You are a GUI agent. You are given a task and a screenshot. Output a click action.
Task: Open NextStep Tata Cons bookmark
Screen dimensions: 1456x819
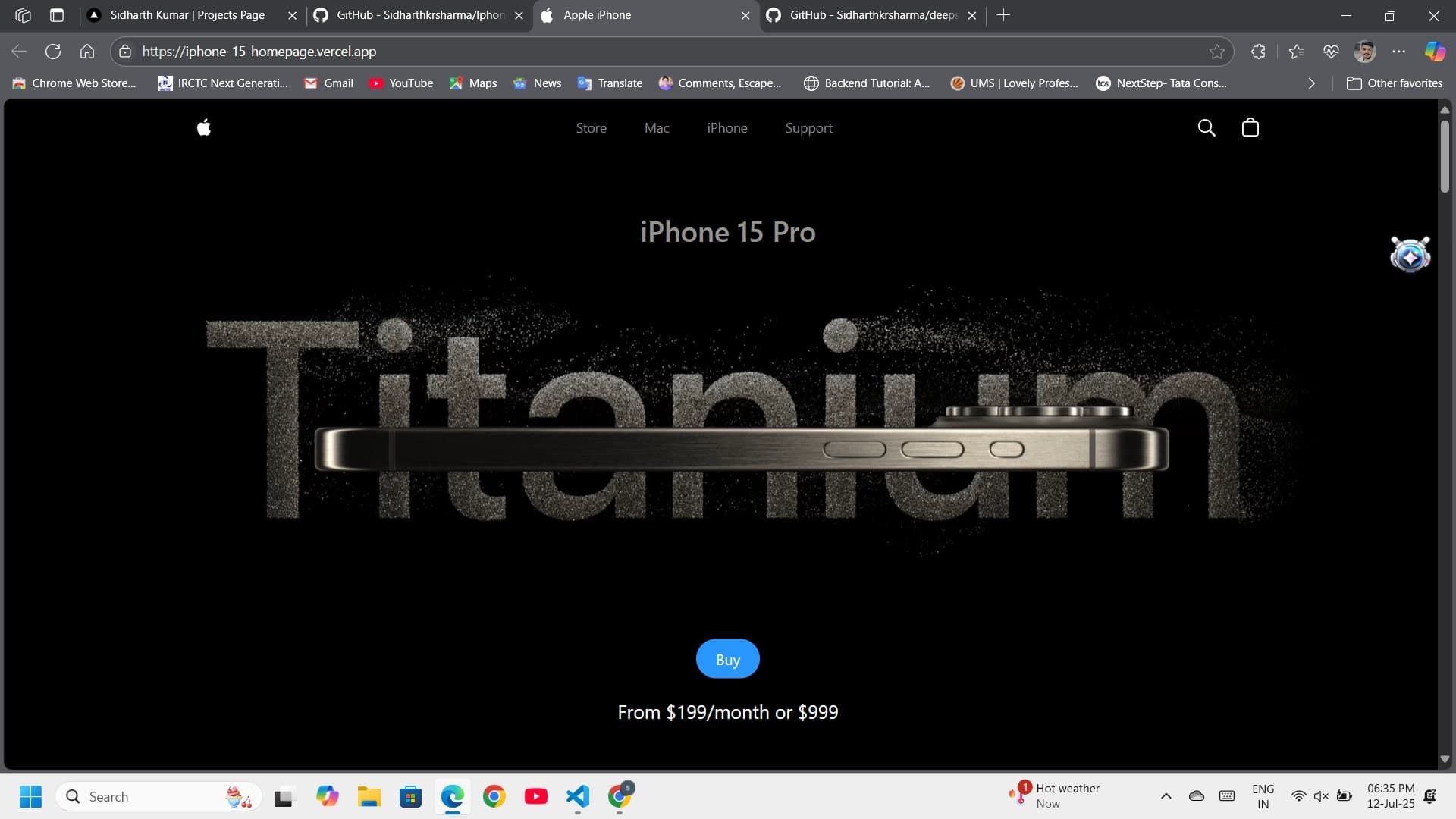point(1161,83)
